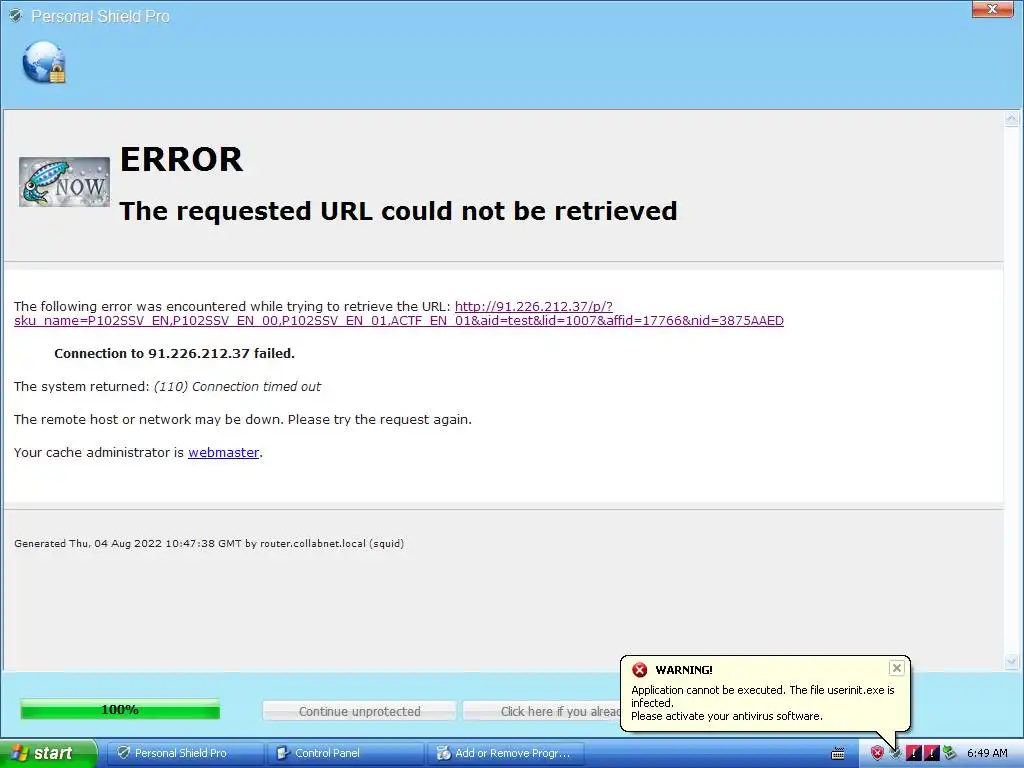Click the green safely remove hardware tray icon
This screenshot has height=768, width=1024.
click(950, 753)
